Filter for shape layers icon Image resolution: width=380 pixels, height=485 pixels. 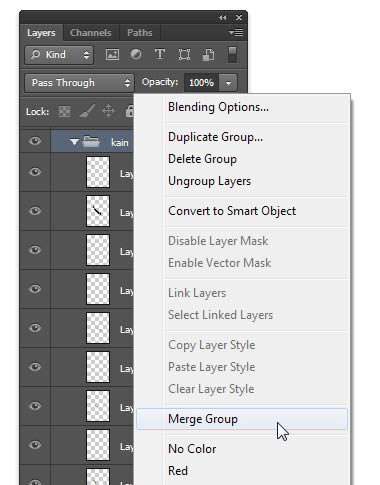tap(184, 54)
